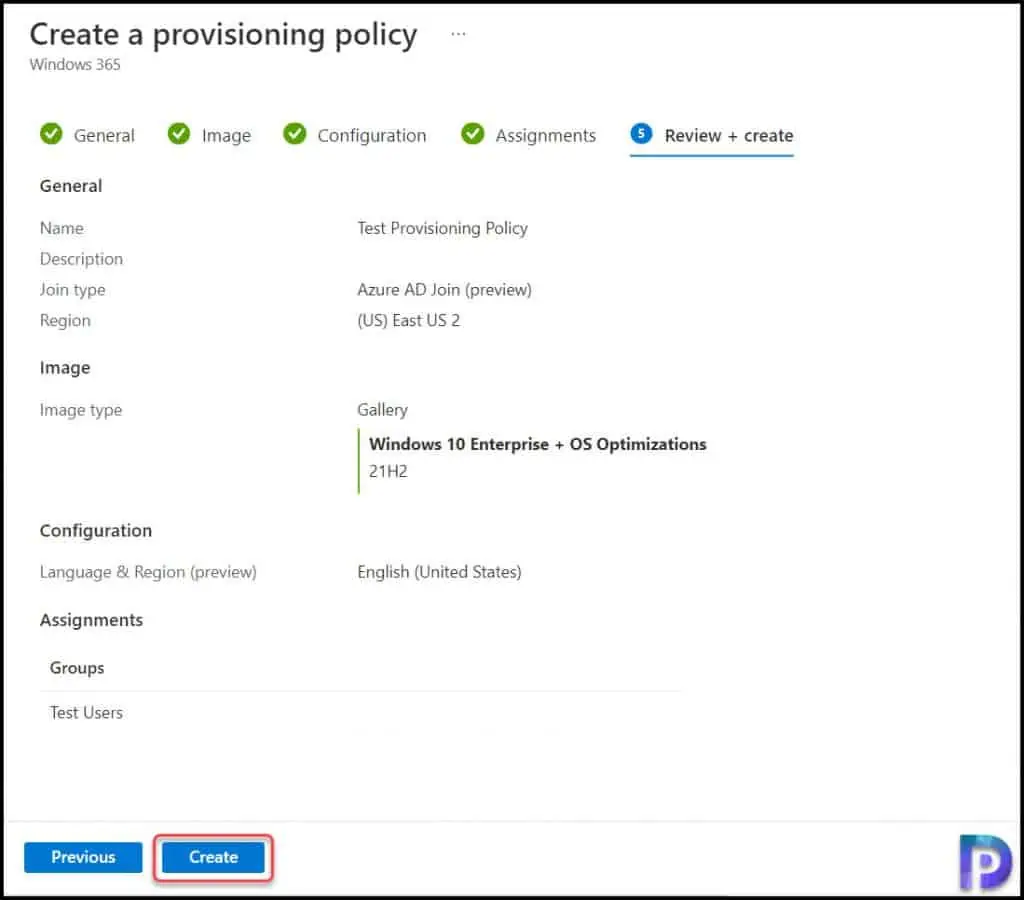
Task: Click the Description label
Action: point(81,259)
